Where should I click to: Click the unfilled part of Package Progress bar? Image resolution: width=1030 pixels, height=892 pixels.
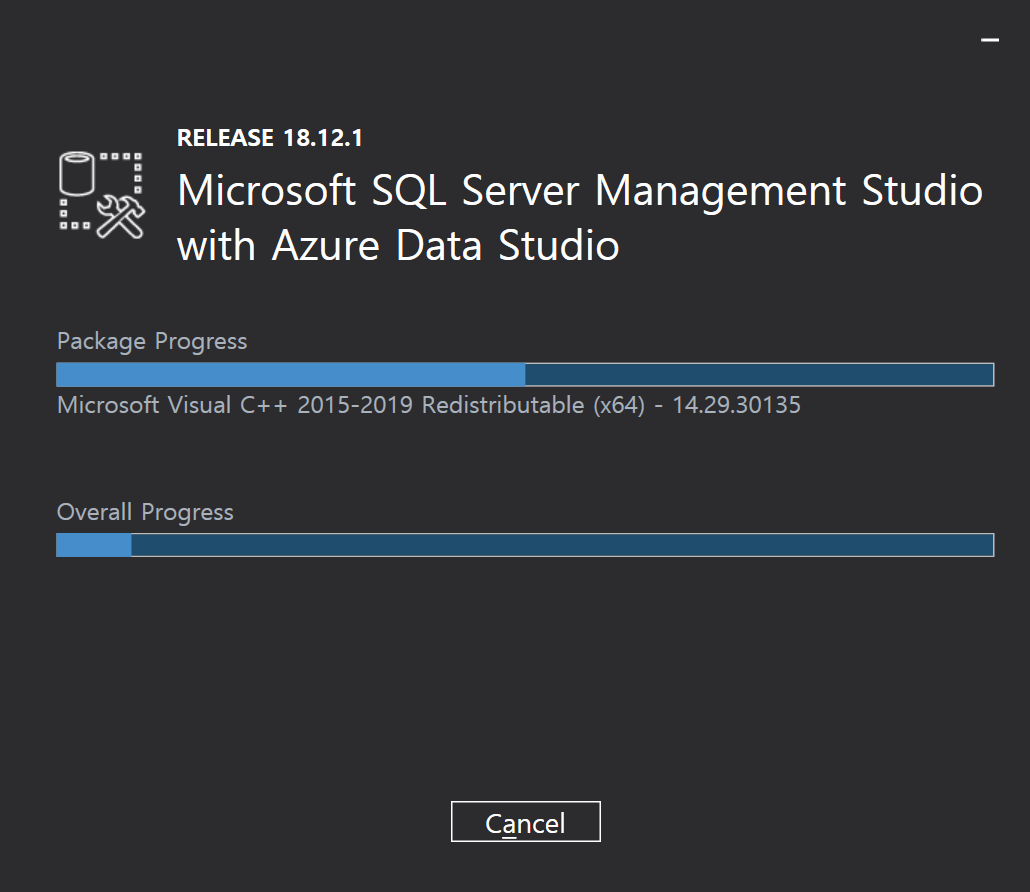[758, 374]
